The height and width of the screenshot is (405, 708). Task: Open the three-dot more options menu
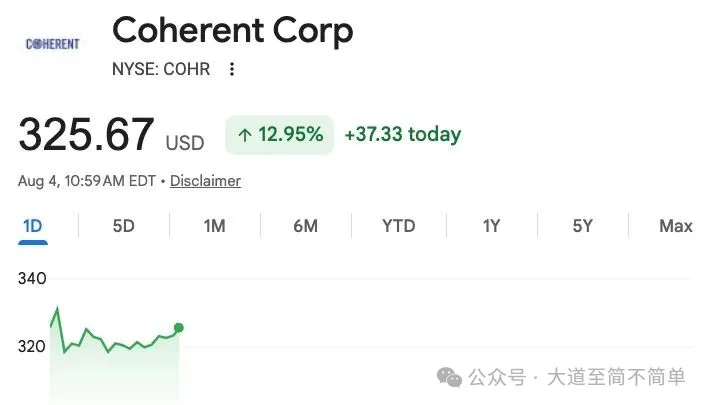pos(232,69)
